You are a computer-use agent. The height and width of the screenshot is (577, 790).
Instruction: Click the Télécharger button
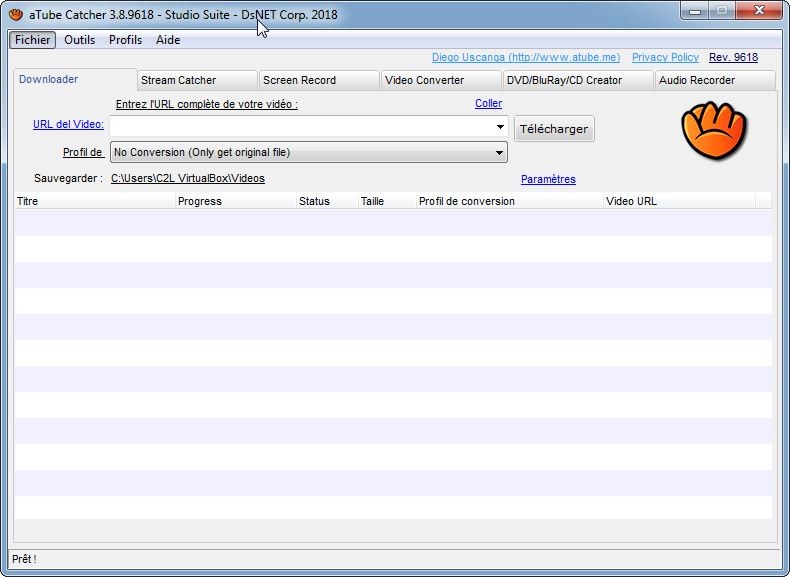[x=554, y=129]
